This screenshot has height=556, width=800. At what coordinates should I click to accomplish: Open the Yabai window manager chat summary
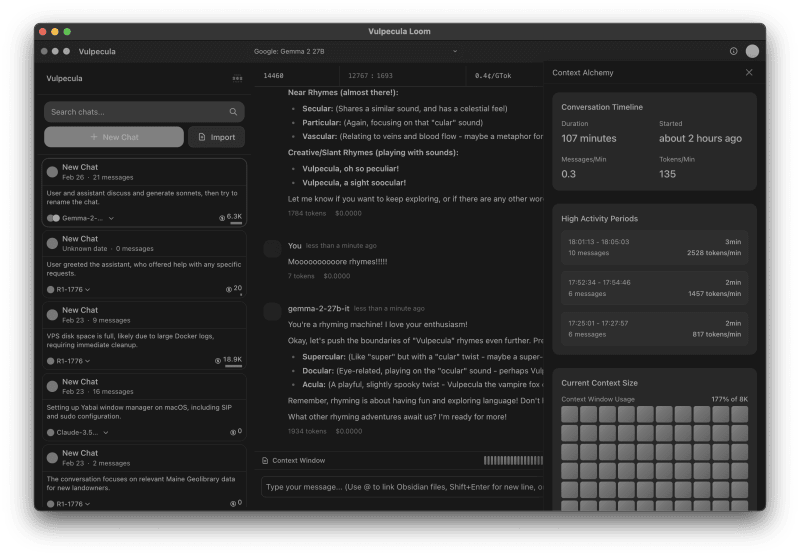point(139,412)
